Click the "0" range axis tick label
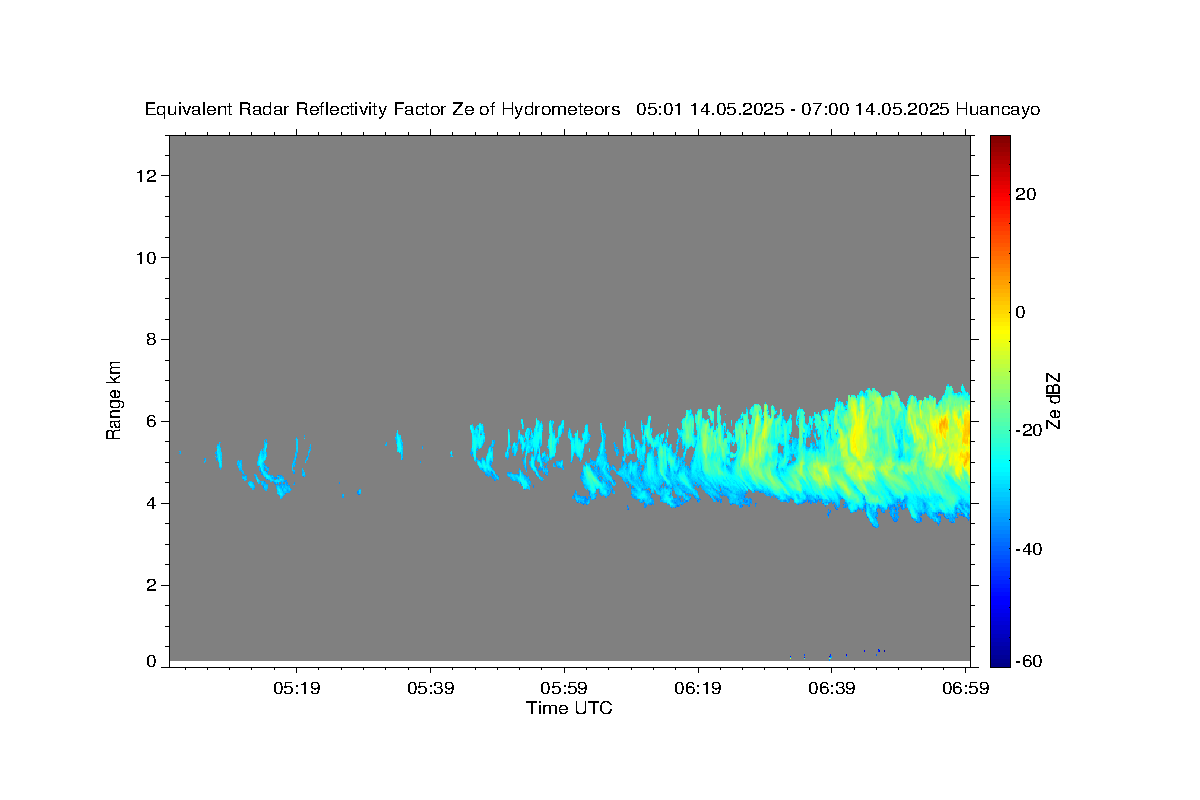Screen dimensions: 1200x800 pos(152,661)
